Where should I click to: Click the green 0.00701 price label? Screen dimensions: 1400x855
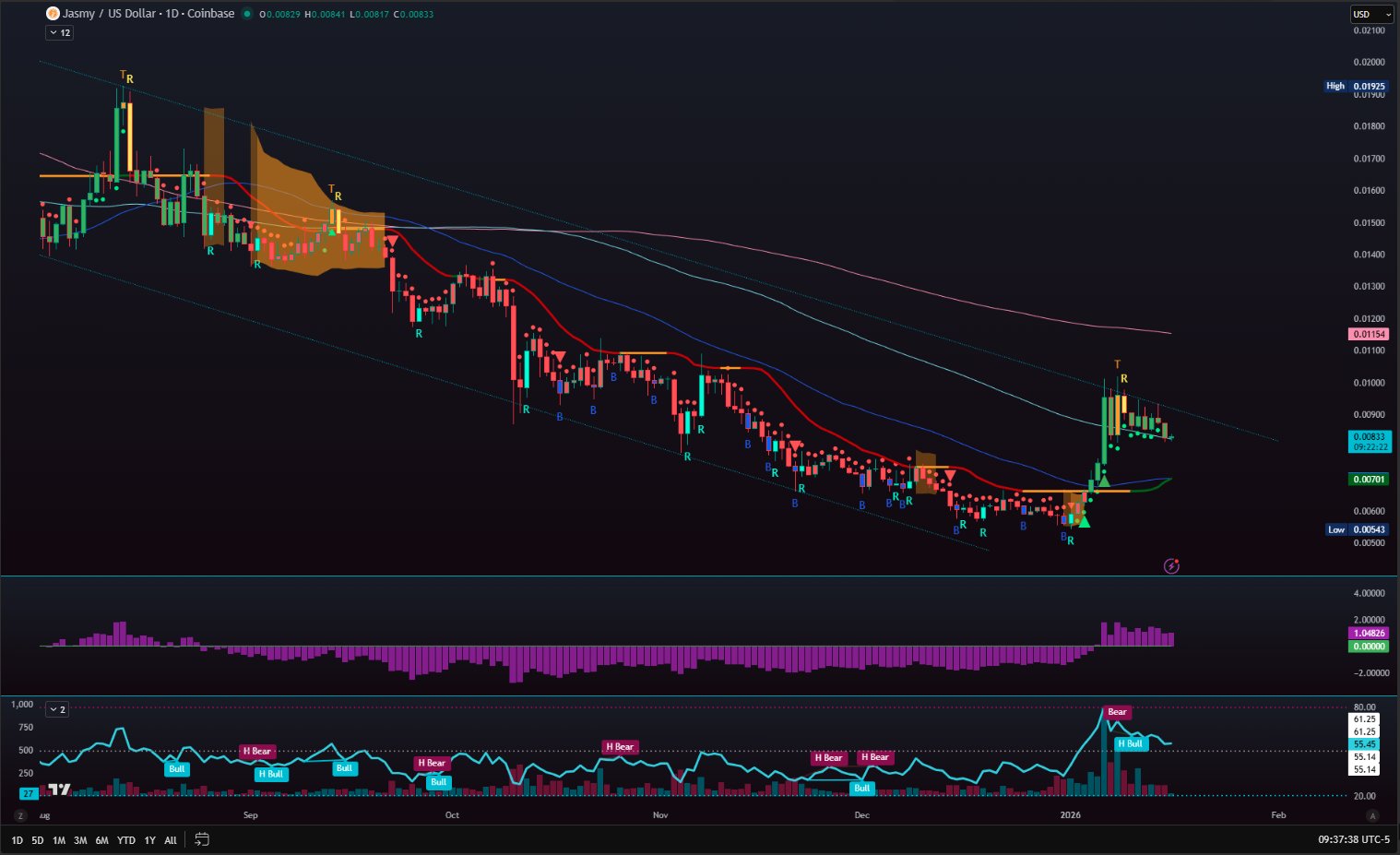click(x=1369, y=480)
